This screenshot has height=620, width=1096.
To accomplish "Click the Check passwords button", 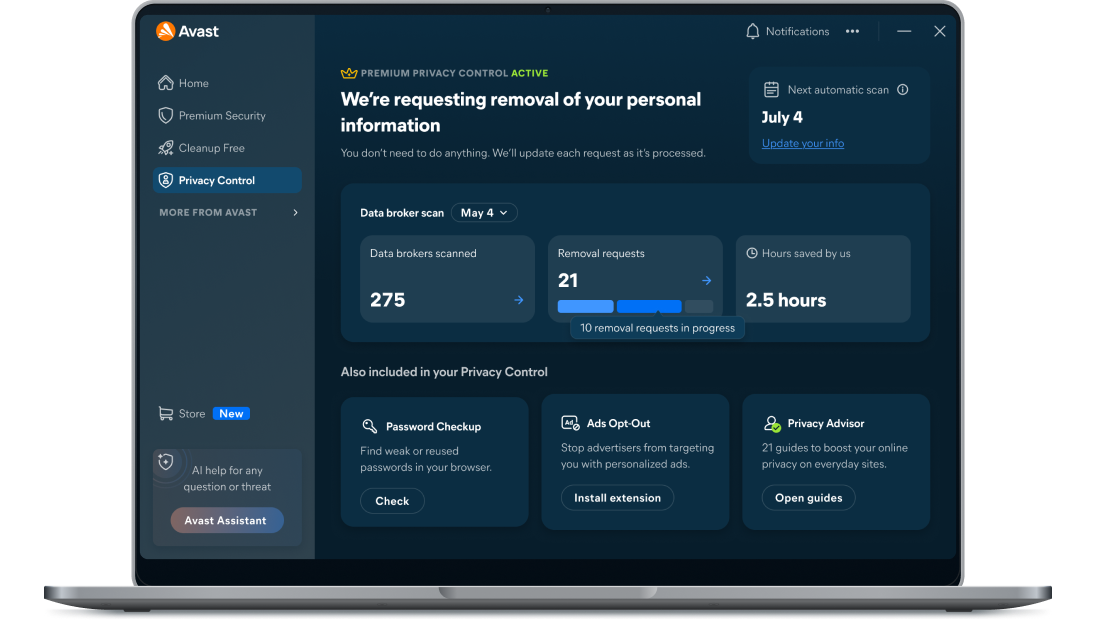I will [392, 500].
